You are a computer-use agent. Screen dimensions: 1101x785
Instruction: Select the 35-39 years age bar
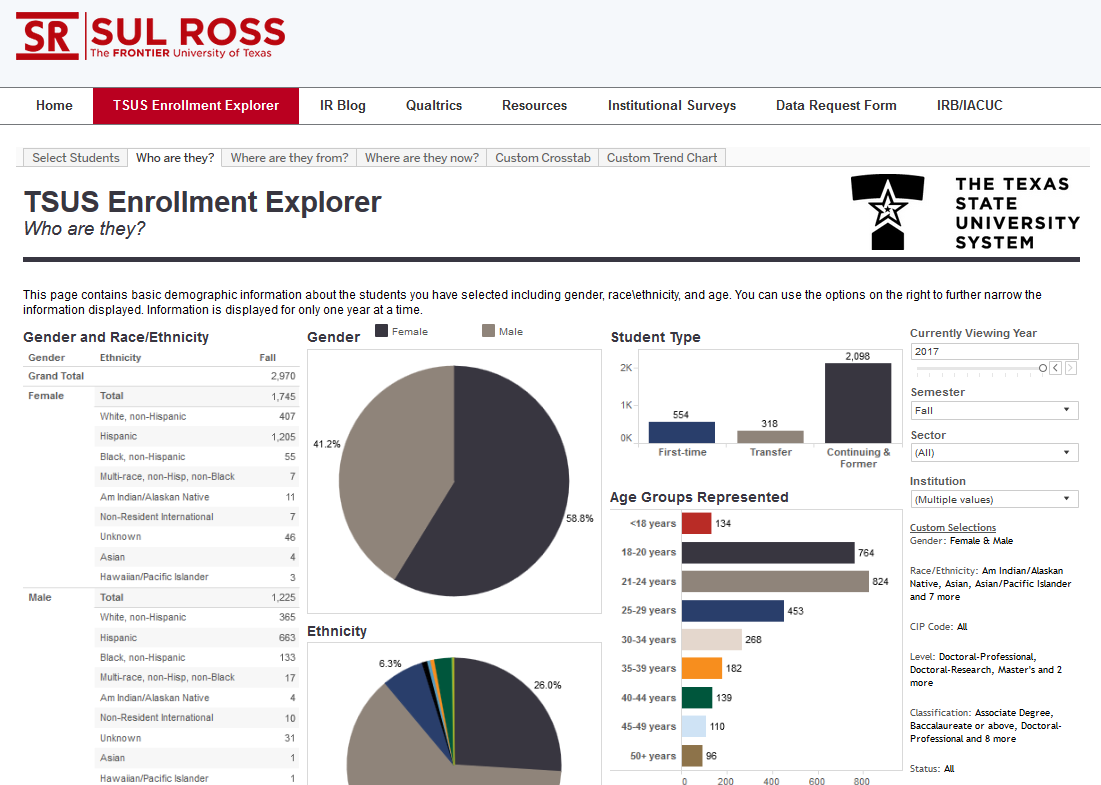coord(701,668)
